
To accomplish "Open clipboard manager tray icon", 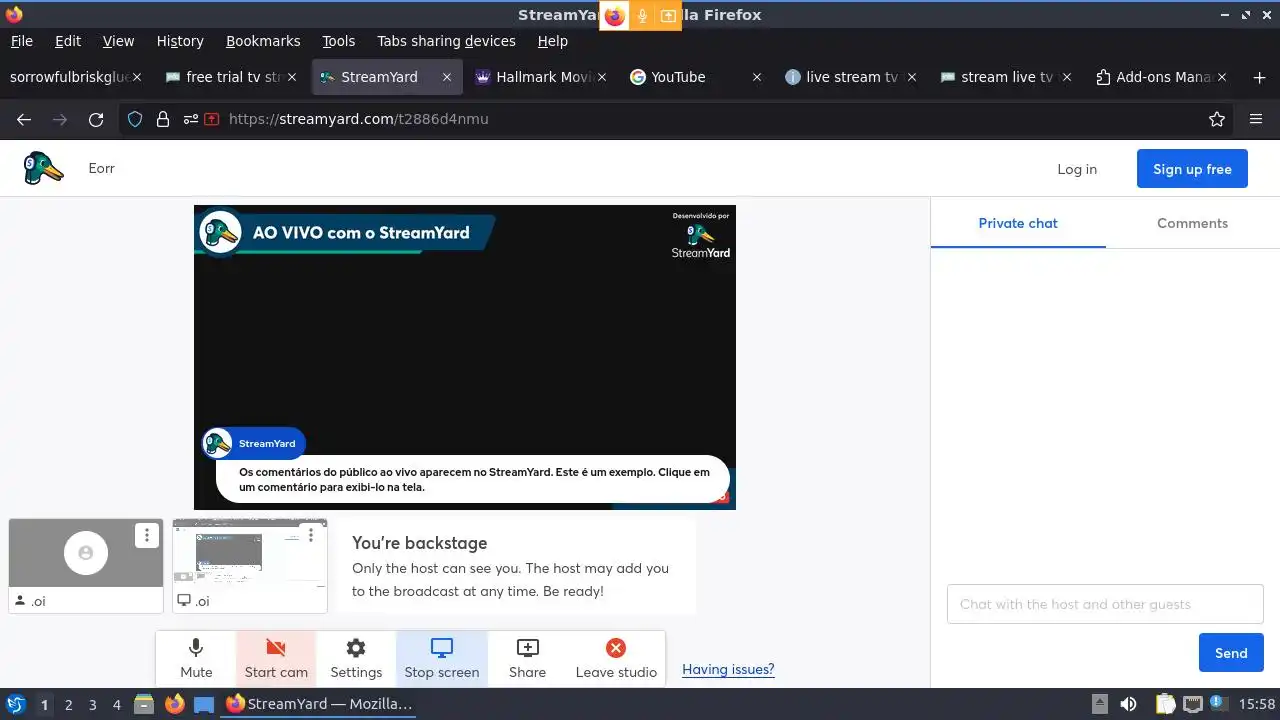I will coord(1165,704).
